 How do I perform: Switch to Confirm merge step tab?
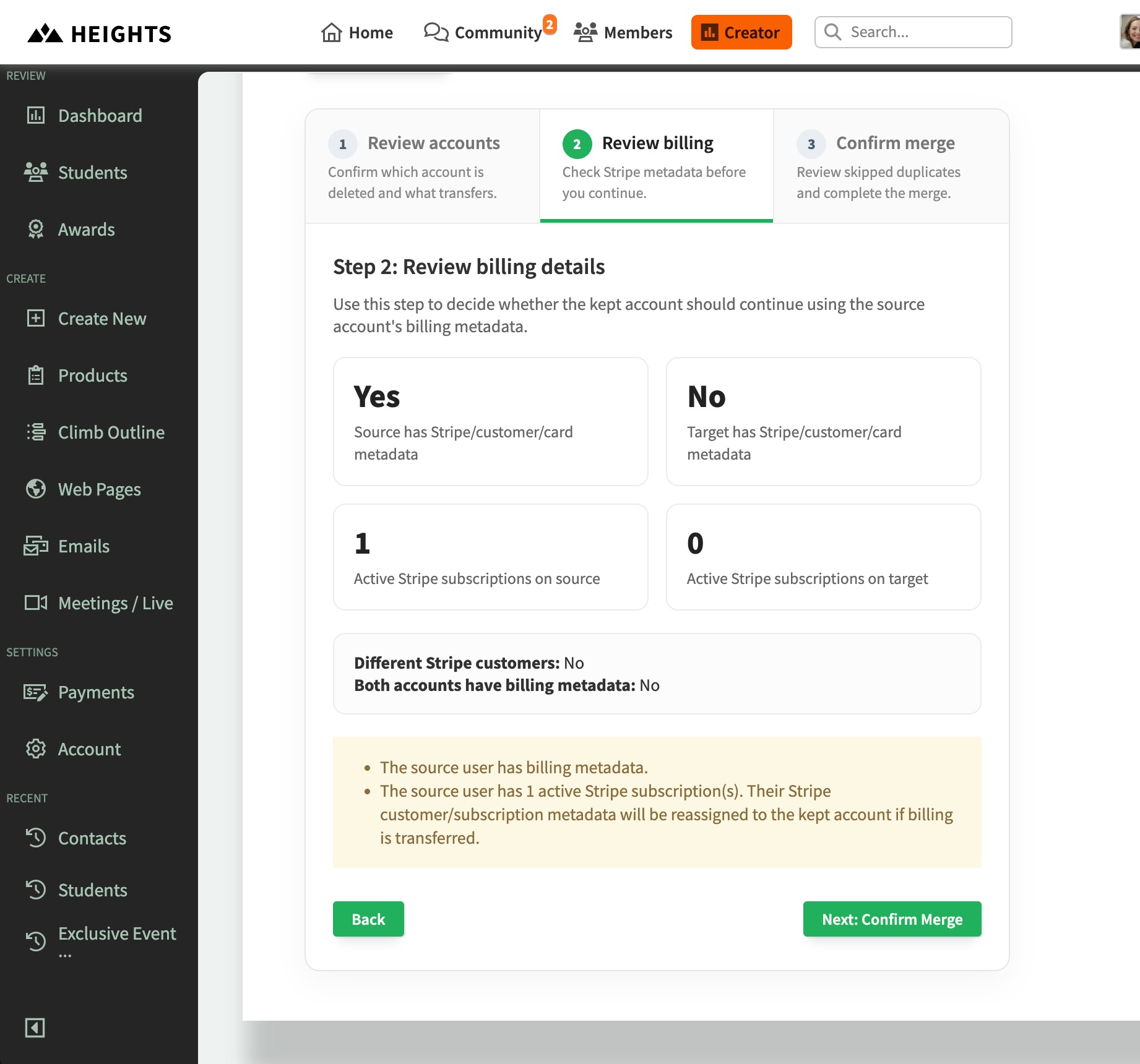(891, 166)
